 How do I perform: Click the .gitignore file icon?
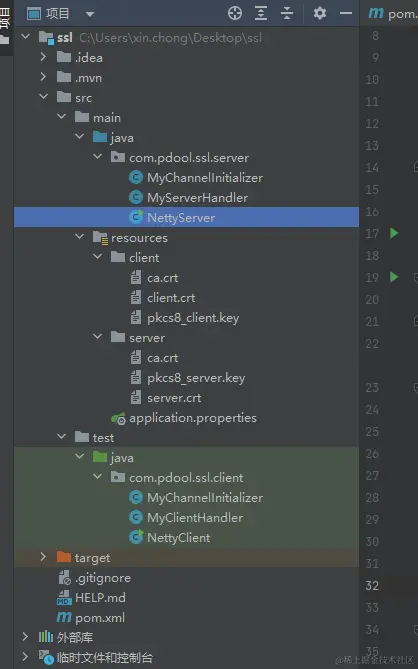[64, 578]
